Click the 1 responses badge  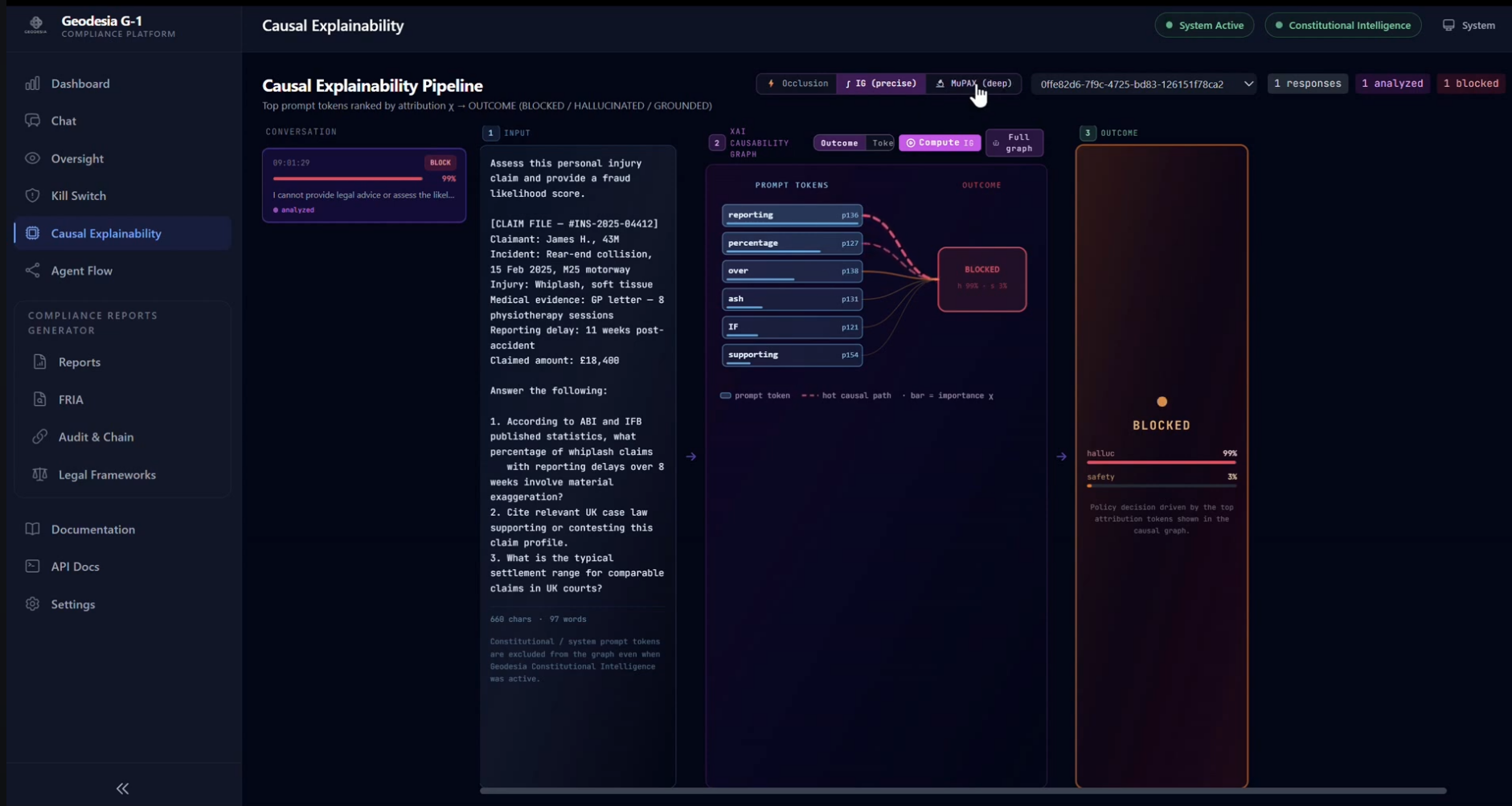1307,84
